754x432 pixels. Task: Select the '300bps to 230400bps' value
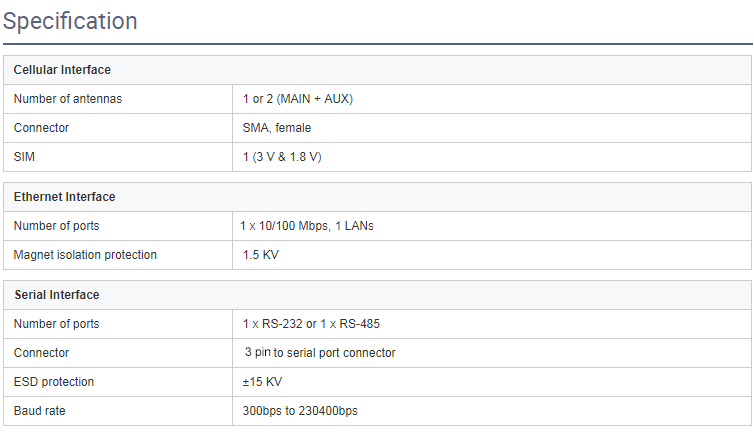[x=300, y=410]
